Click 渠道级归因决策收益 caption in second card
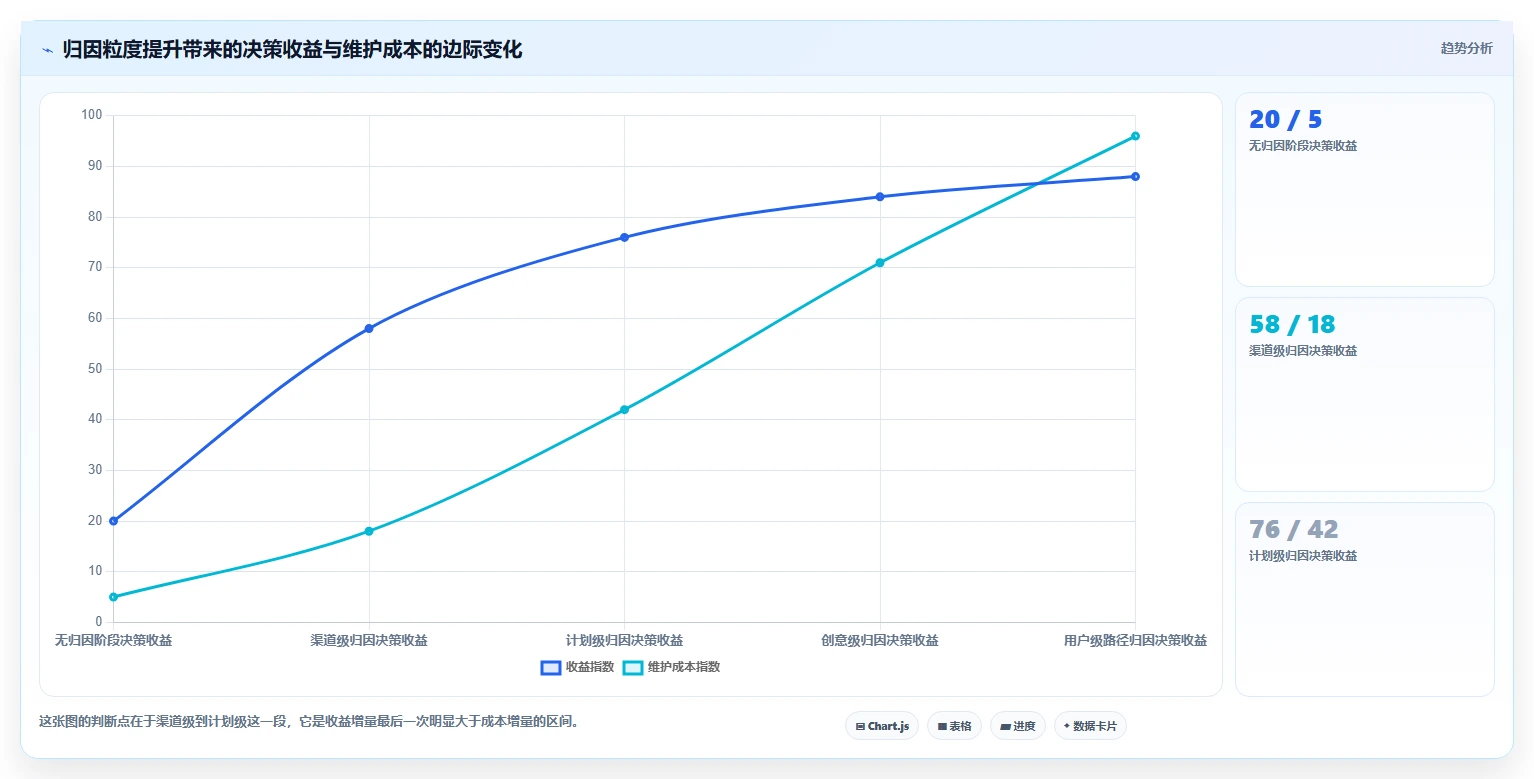The height and width of the screenshot is (779, 1534). click(x=1303, y=351)
